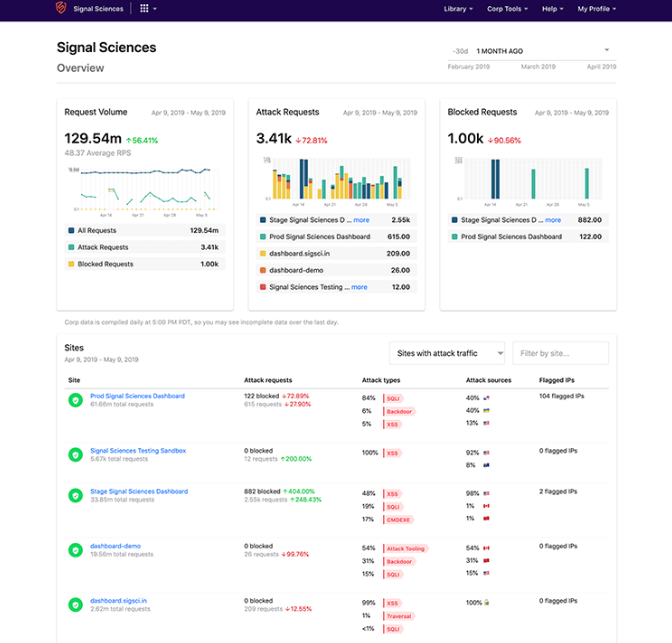672x643 pixels.
Task: Click green status check for Signal Sciences Testing Sandbox
Action: (75, 454)
